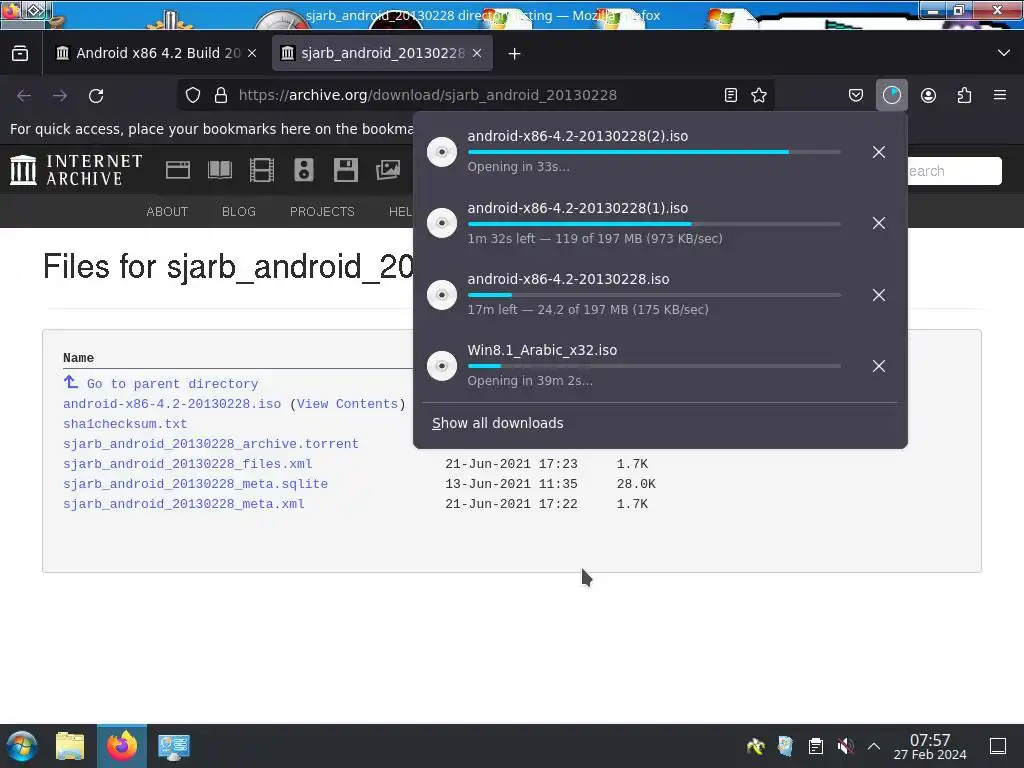Toggle reader view icon in address bar

[x=731, y=95]
